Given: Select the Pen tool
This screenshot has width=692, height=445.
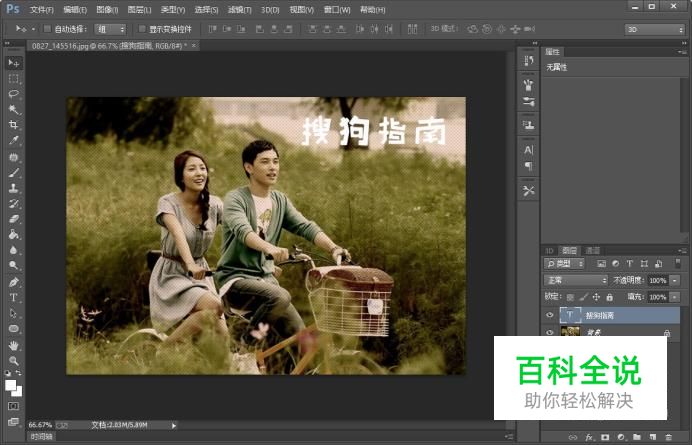Looking at the screenshot, I should point(13,282).
